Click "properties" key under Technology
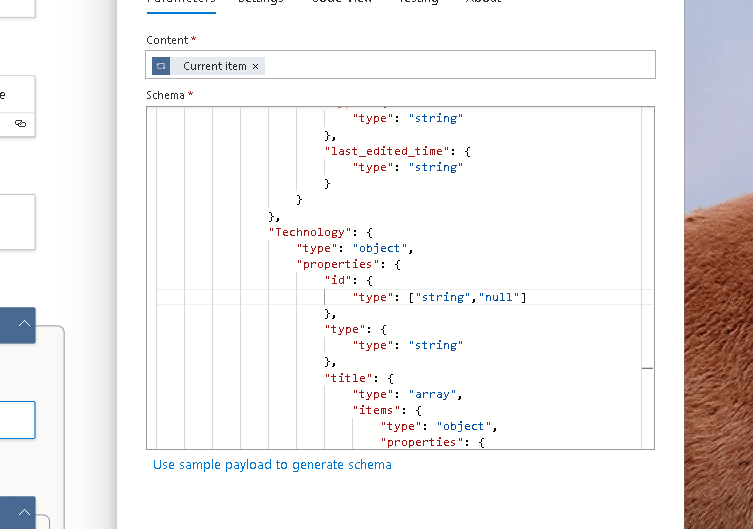This screenshot has height=529, width=753. pos(338,264)
